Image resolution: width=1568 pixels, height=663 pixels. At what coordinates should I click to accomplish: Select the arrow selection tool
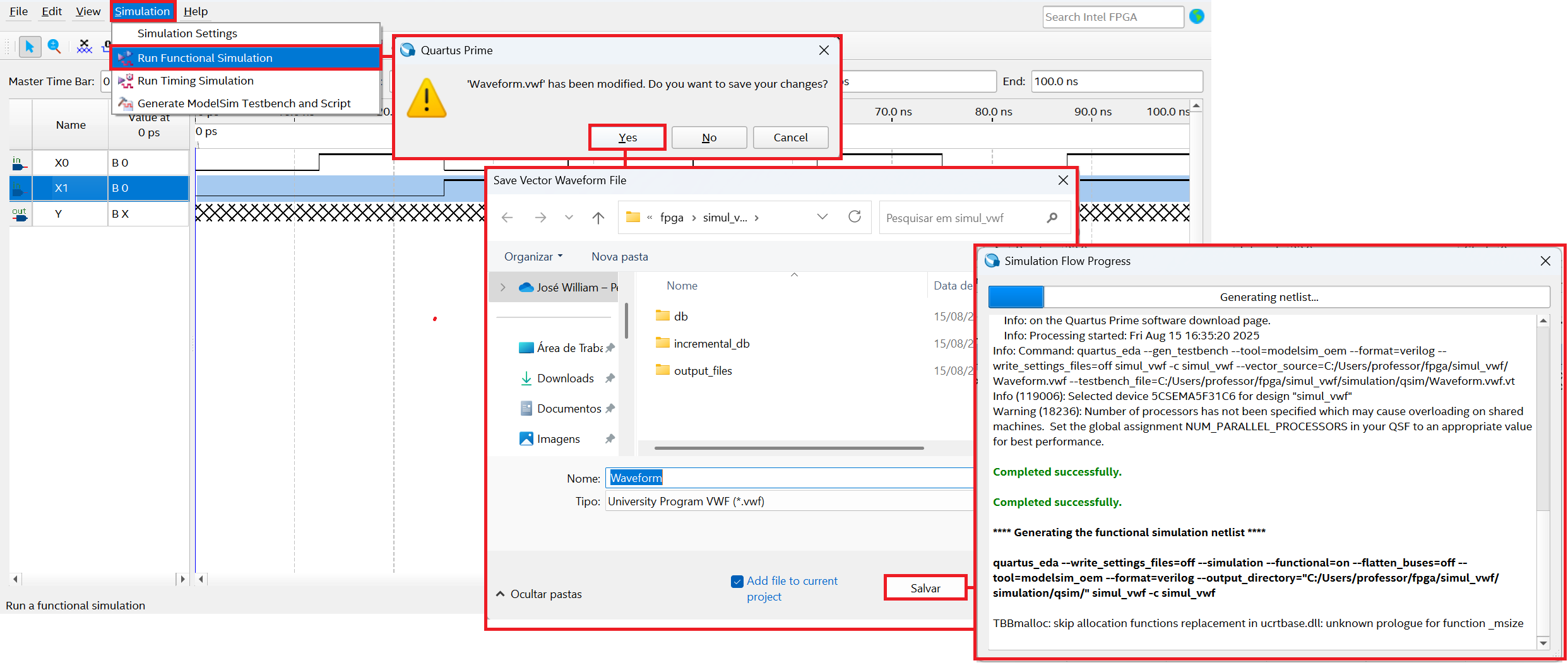click(29, 47)
